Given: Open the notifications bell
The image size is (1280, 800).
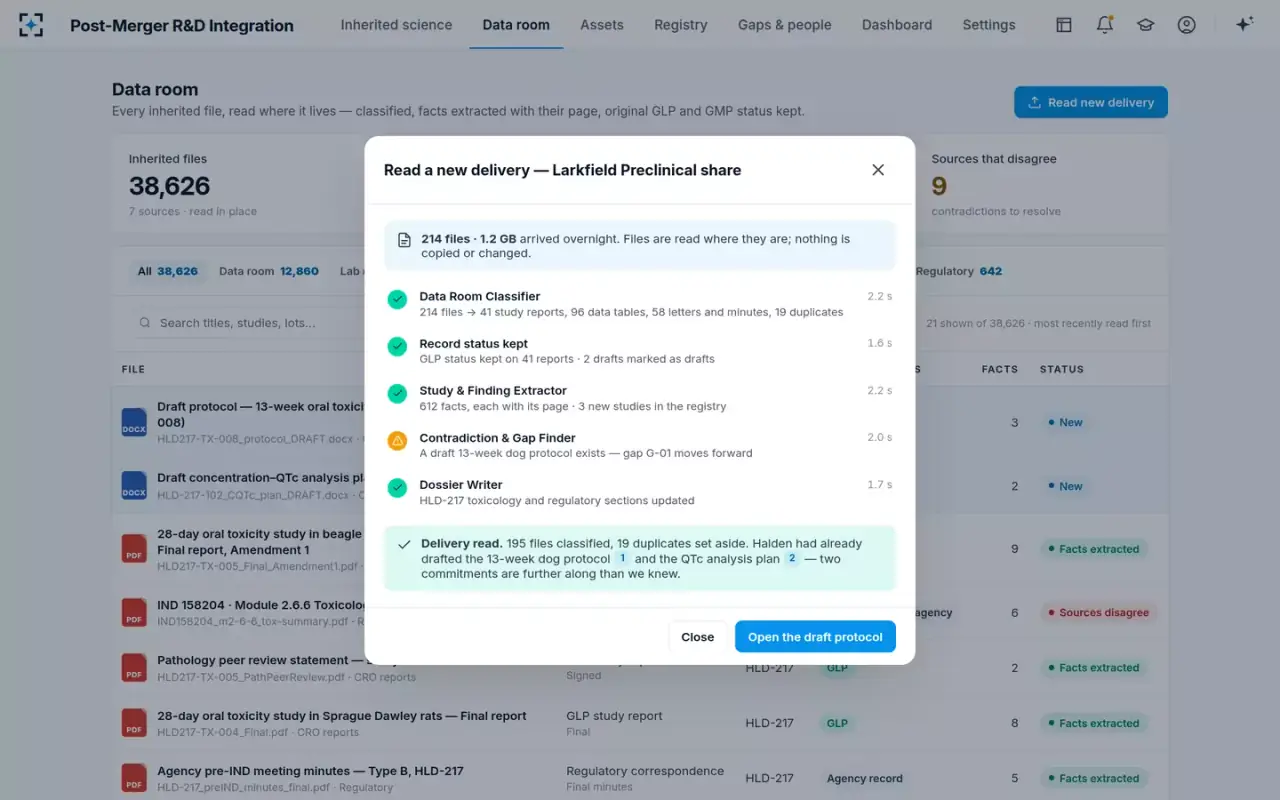Looking at the screenshot, I should tap(1105, 25).
